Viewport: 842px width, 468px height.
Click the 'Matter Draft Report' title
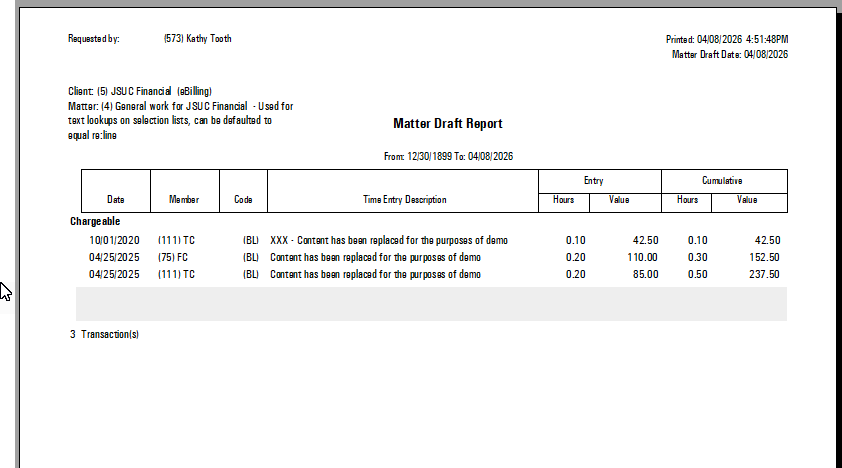pos(448,123)
